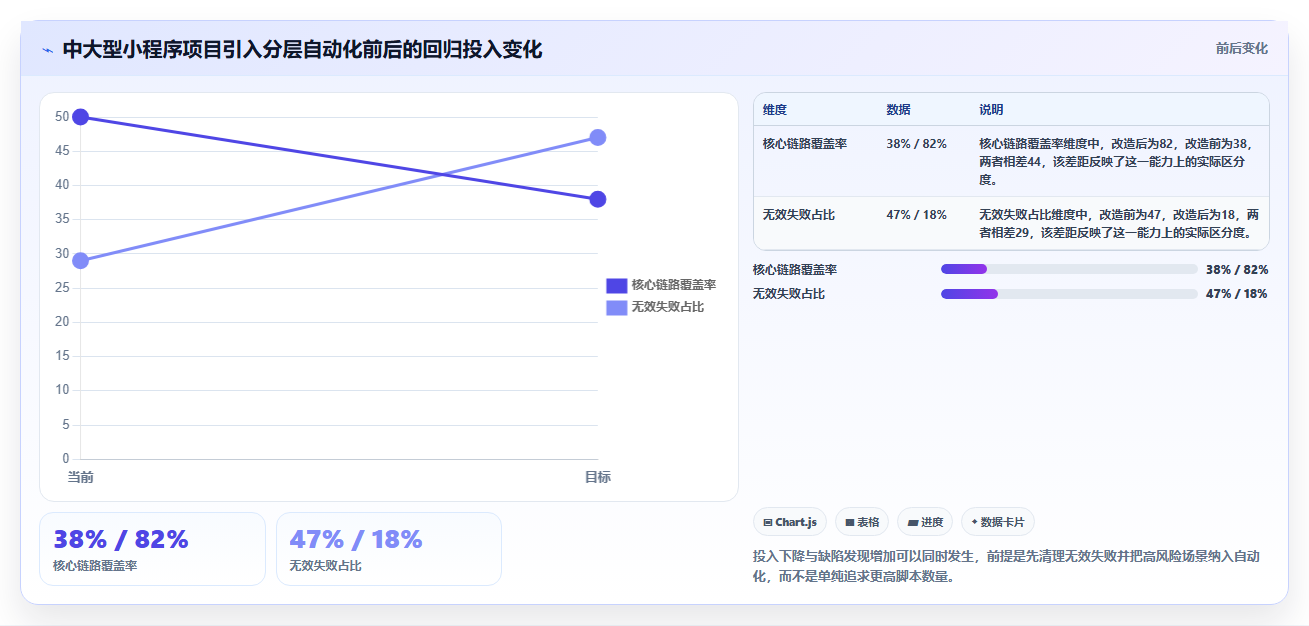Click the 目标 x-axis label
Image resolution: width=1309 pixels, height=626 pixels.
pyautogui.click(x=597, y=477)
